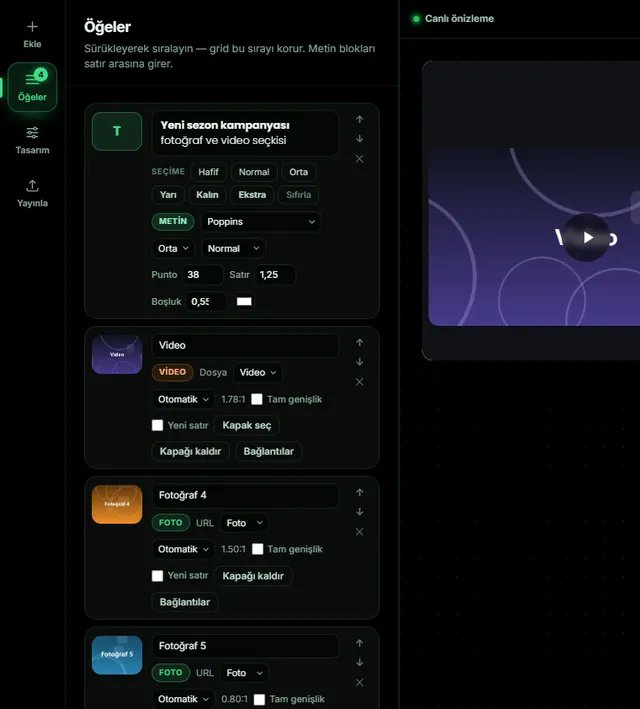Move the text block up
The image size is (640, 709).
pos(360,119)
